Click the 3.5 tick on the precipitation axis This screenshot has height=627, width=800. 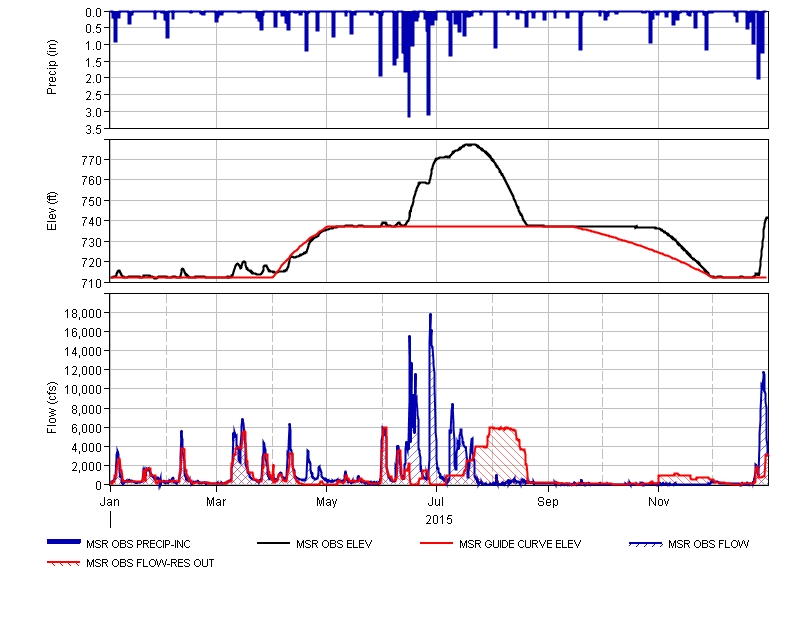[94, 128]
